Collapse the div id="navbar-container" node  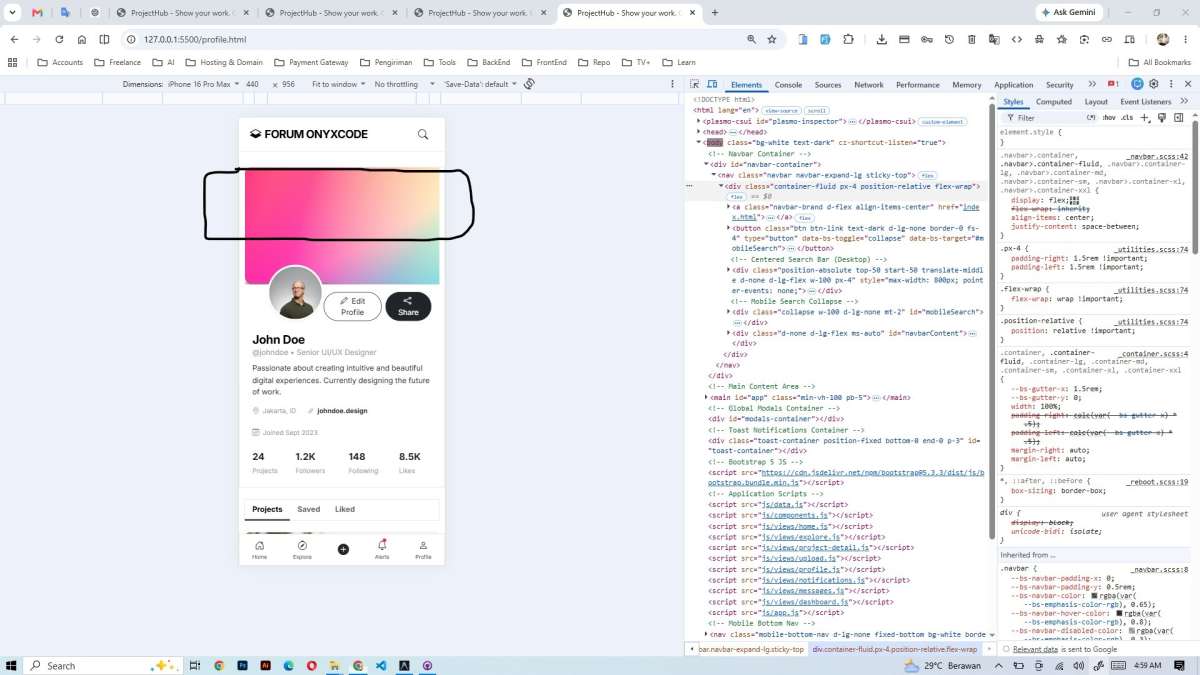707,164
